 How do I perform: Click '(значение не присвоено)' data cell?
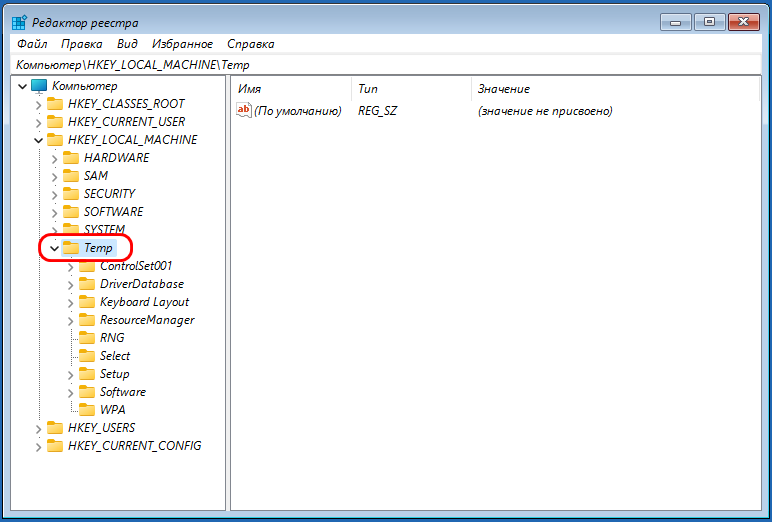tap(545, 111)
